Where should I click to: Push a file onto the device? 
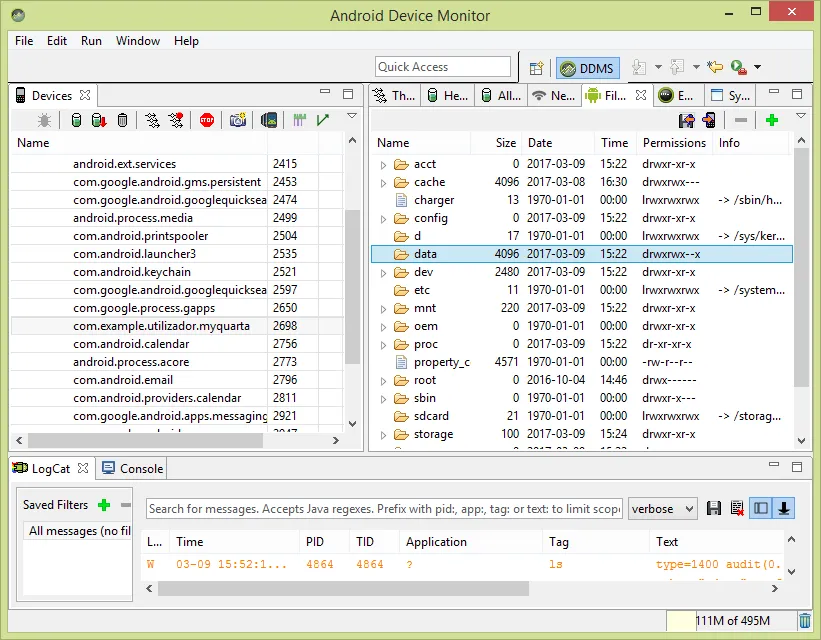[709, 120]
